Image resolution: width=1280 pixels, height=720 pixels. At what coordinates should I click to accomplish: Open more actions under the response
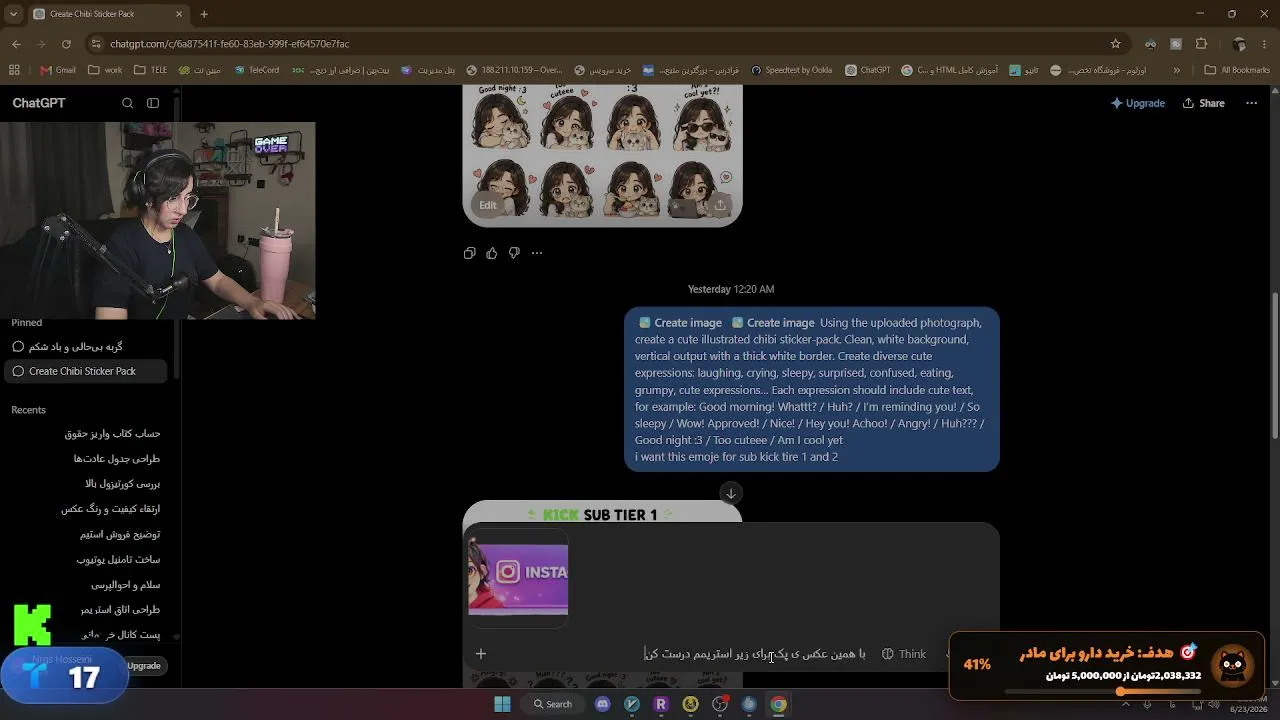pos(537,253)
